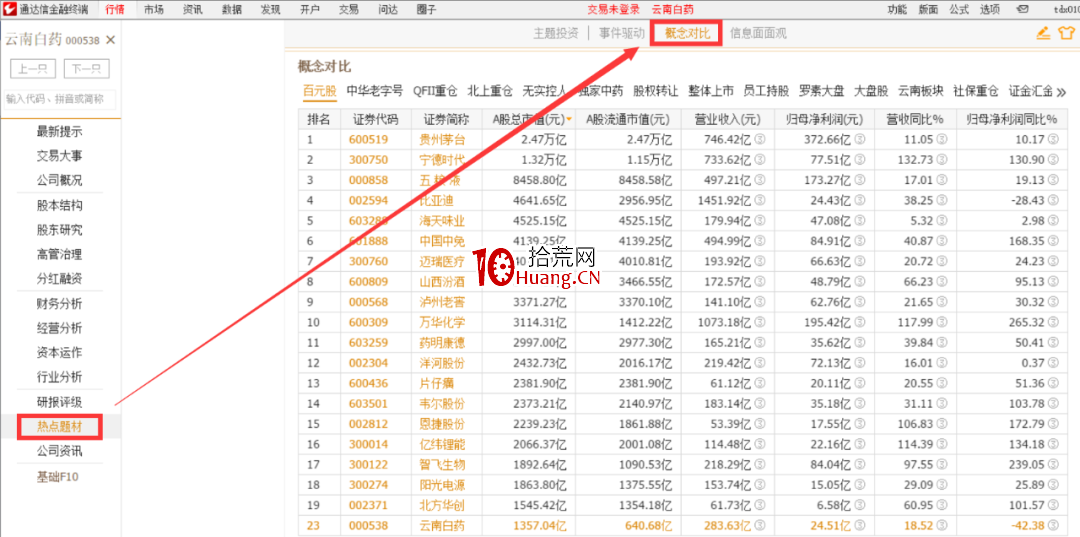
Task: Expand more concept tabs with » arrow
Action: [x=1061, y=92]
